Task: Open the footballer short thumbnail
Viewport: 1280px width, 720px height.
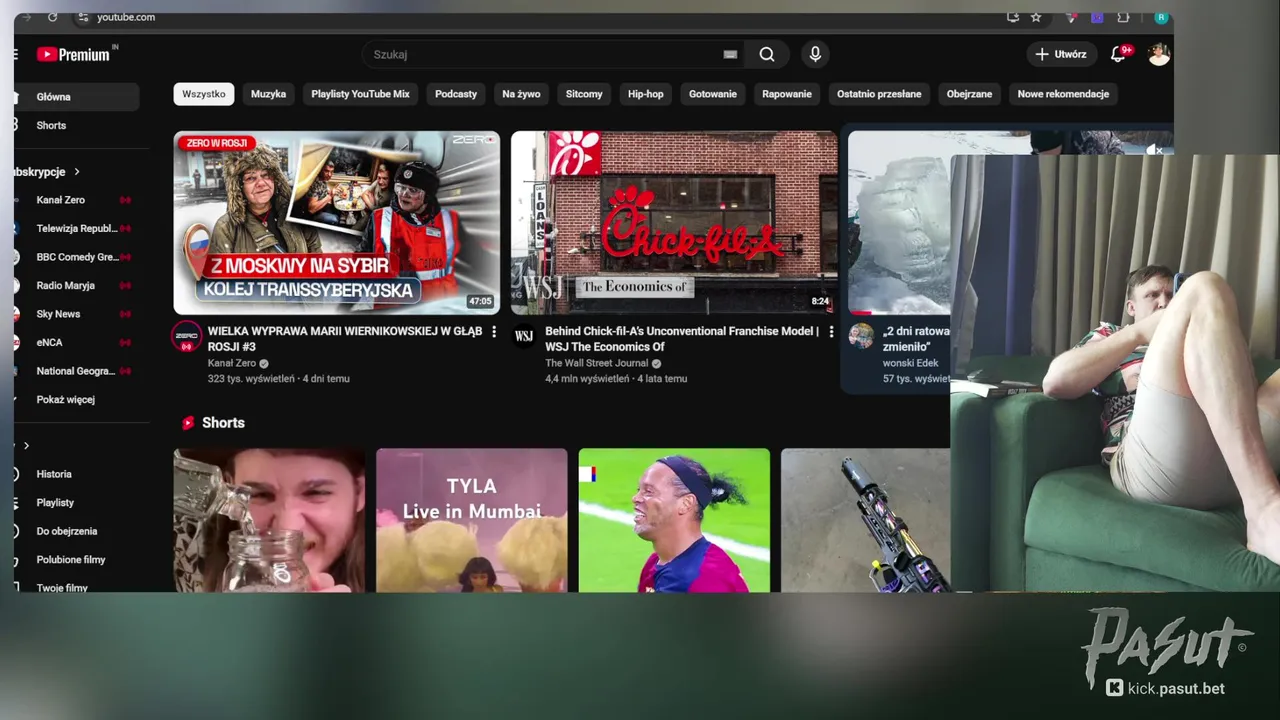Action: click(674, 520)
